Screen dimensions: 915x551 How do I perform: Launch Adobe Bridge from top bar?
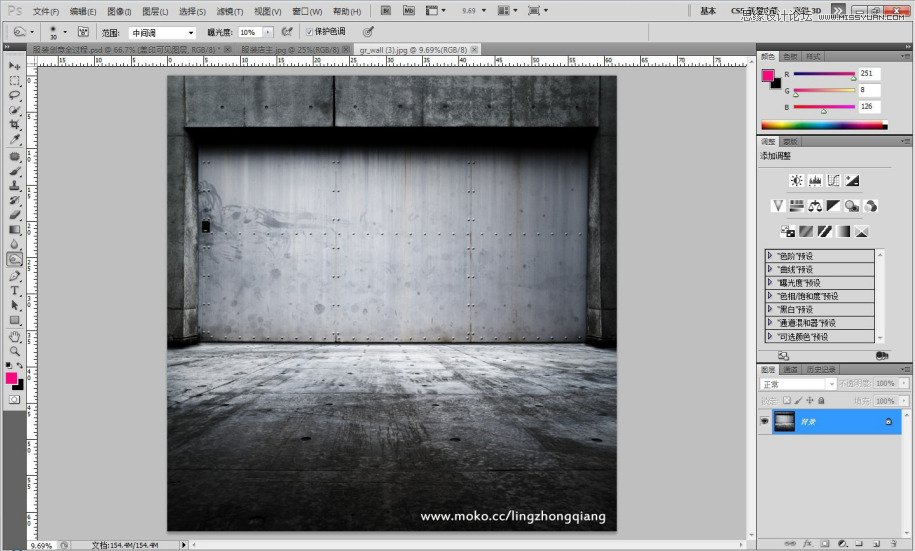[x=385, y=11]
